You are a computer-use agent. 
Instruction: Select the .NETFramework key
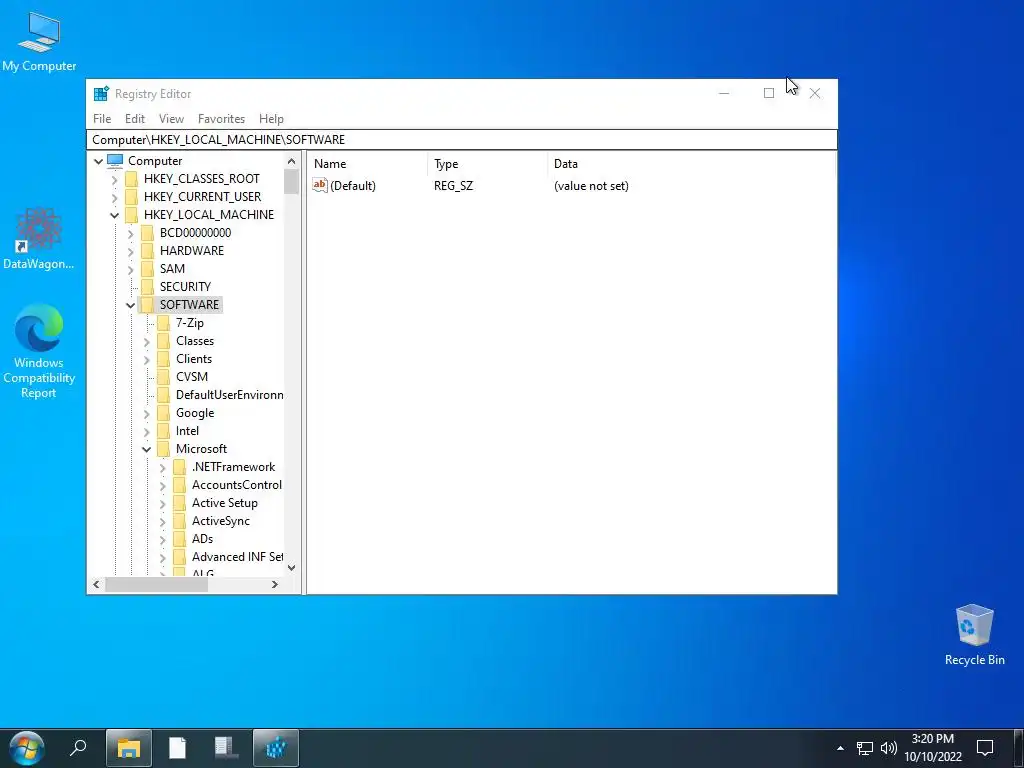point(233,467)
